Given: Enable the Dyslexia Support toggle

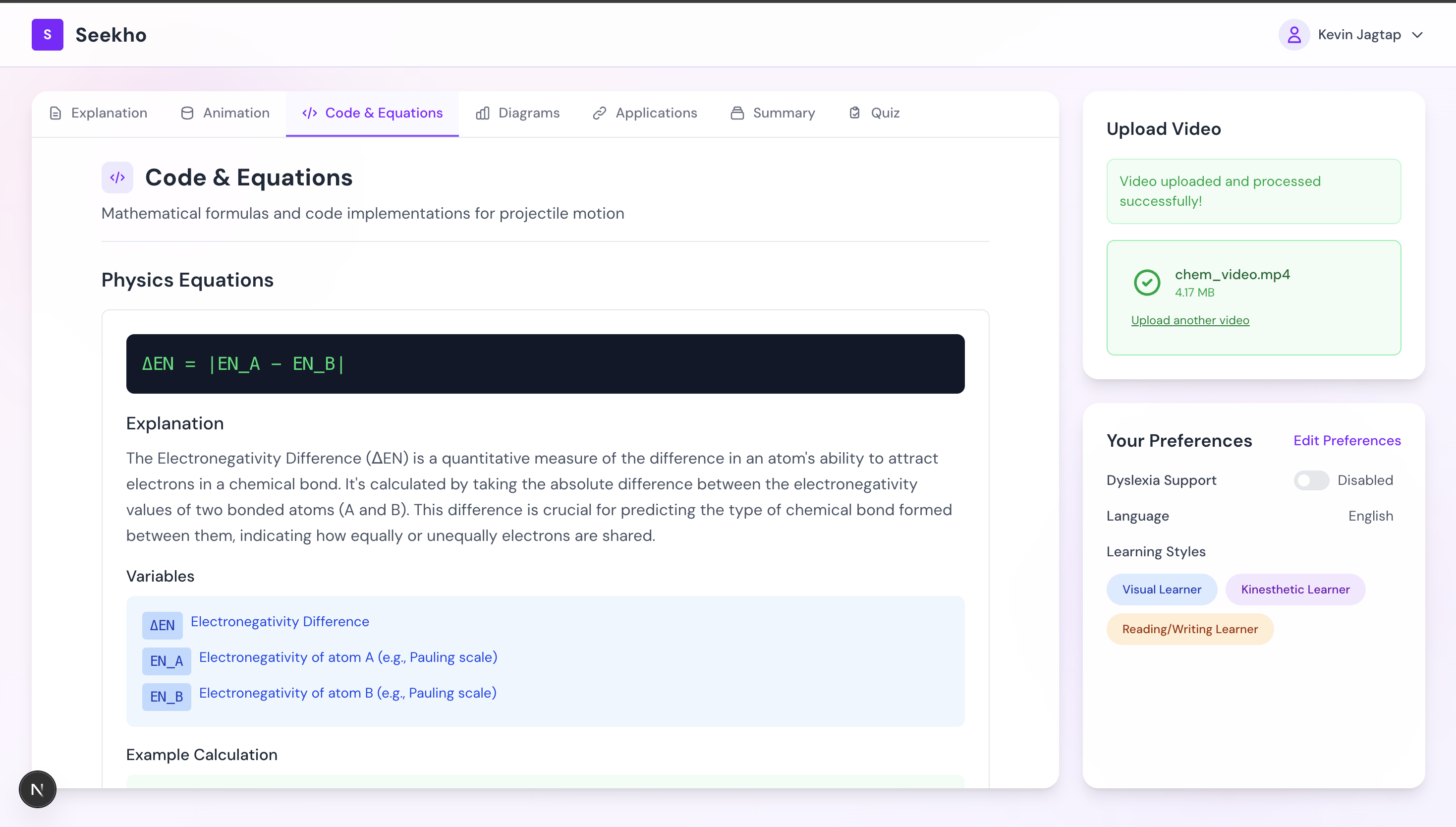Looking at the screenshot, I should (1311, 480).
